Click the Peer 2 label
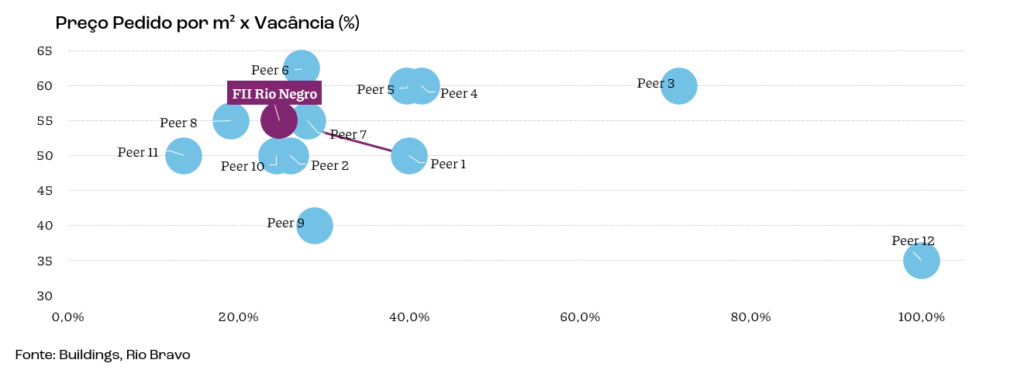This screenshot has width=1024, height=370. pyautogui.click(x=330, y=166)
